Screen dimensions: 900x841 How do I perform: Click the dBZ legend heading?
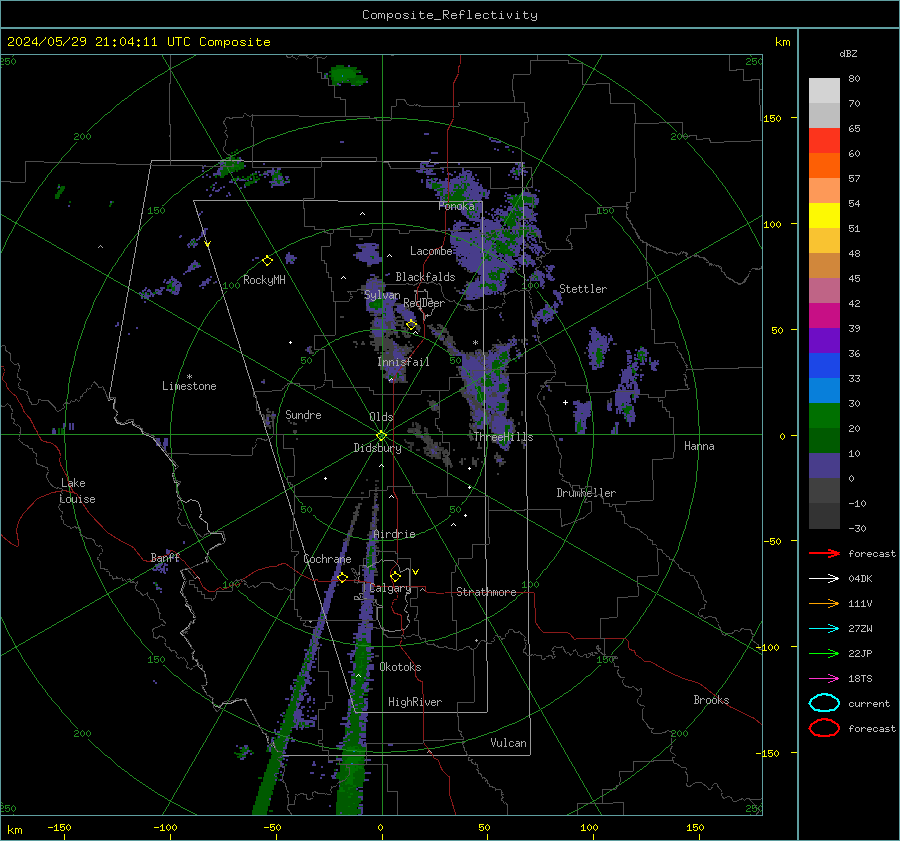pos(848,53)
